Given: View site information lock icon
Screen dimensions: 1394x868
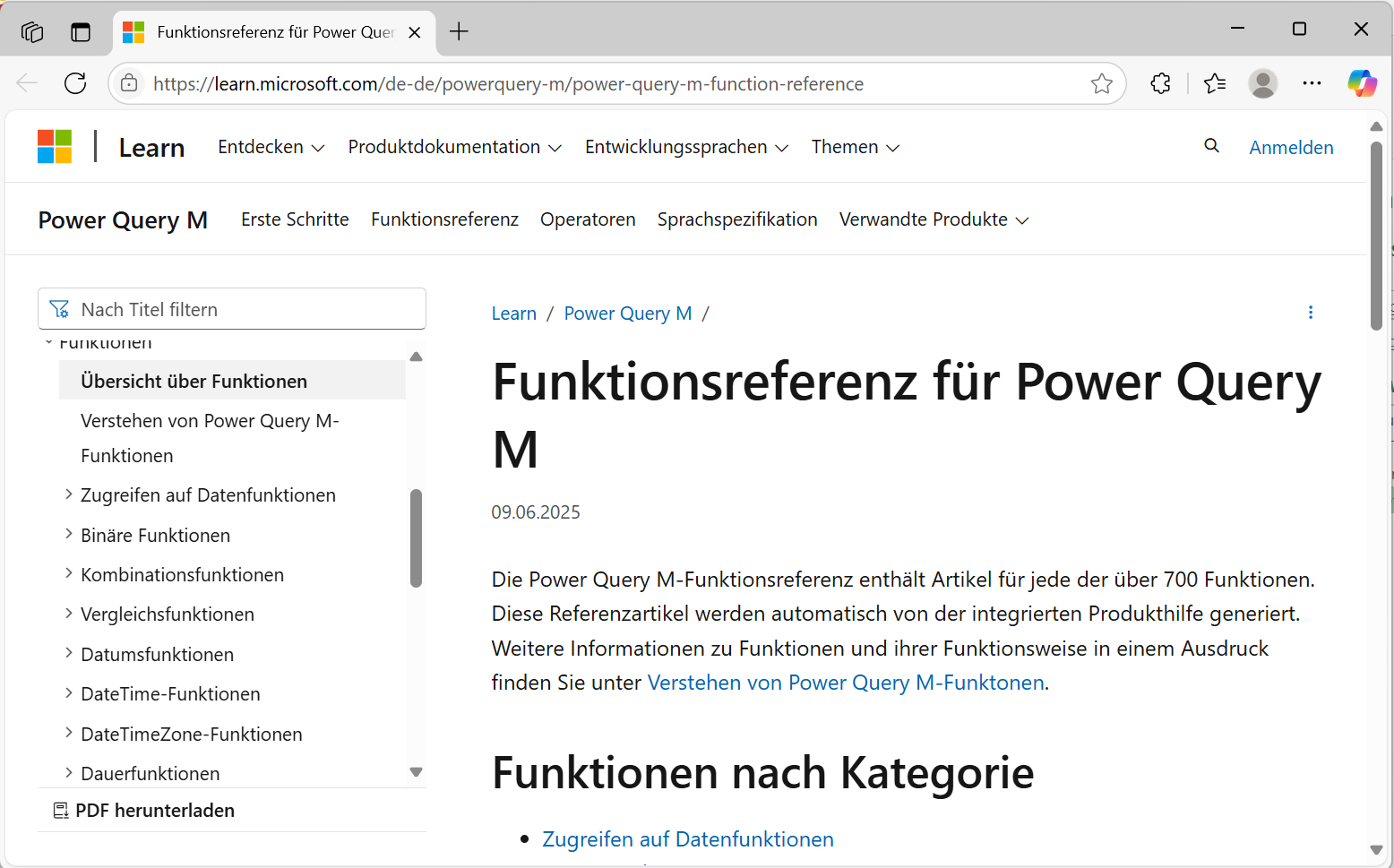Looking at the screenshot, I should (129, 83).
